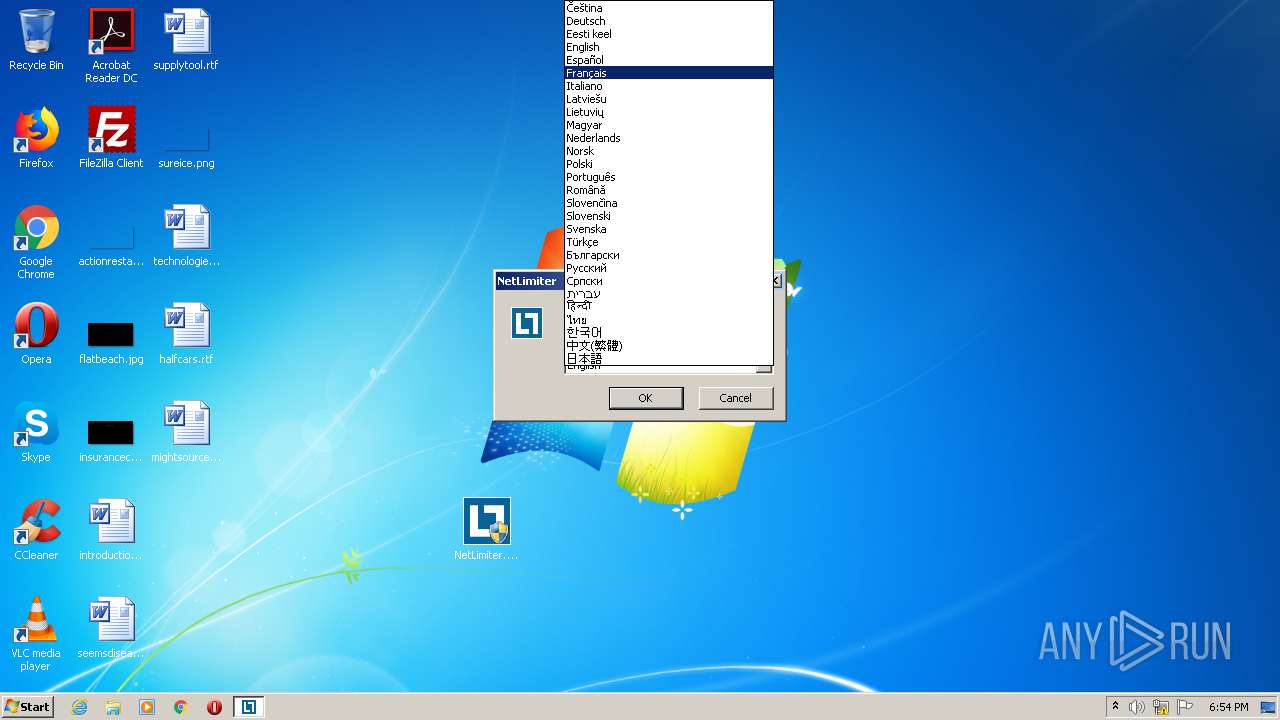Open the Recycle Bin desktop icon
Screen dimensions: 1280x720
(x=36, y=40)
